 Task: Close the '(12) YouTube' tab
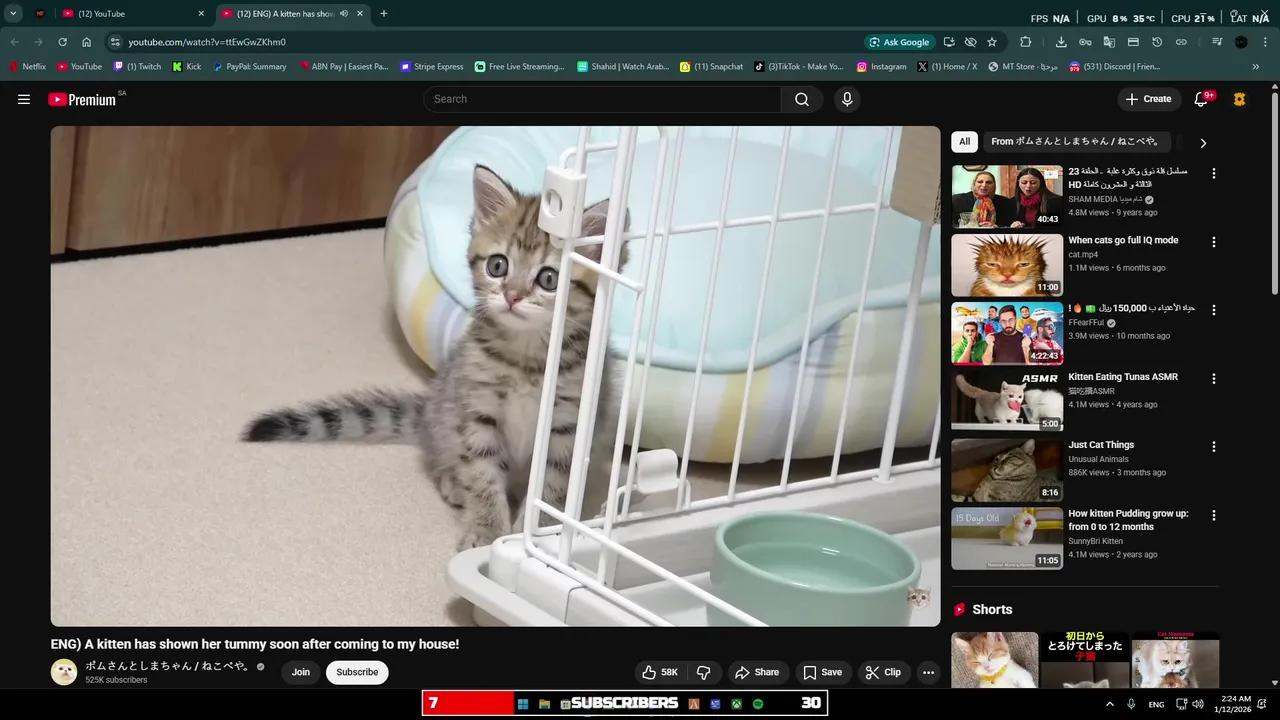coord(200,14)
